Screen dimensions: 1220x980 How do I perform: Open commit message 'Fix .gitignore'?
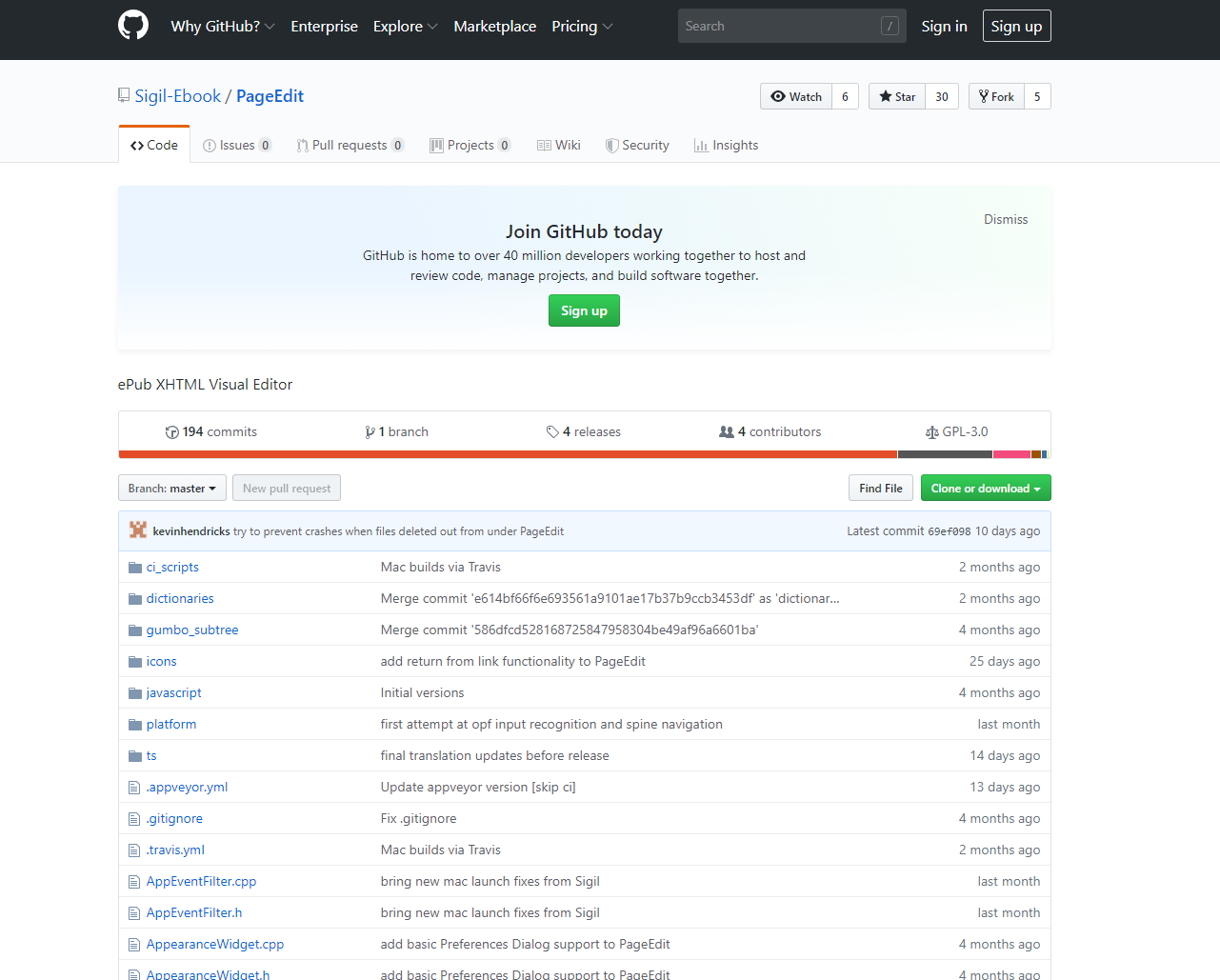419,819
